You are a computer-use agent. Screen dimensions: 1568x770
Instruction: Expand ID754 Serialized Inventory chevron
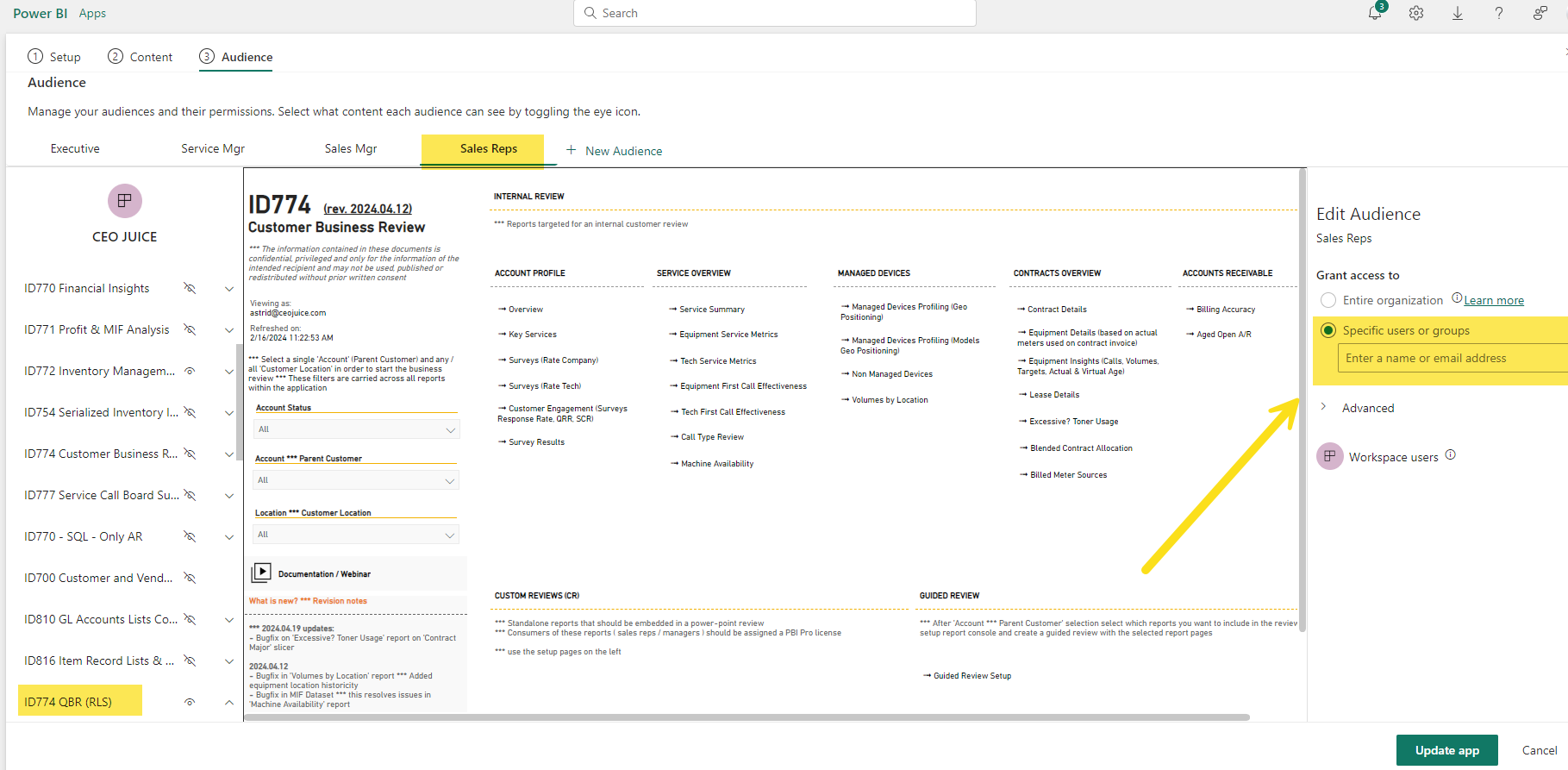coord(229,413)
